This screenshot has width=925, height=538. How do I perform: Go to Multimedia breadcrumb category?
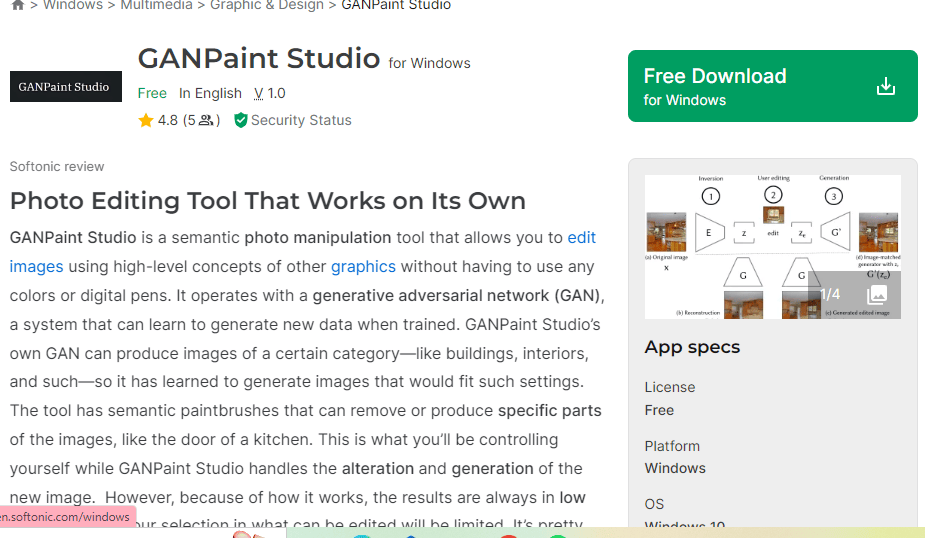(156, 6)
